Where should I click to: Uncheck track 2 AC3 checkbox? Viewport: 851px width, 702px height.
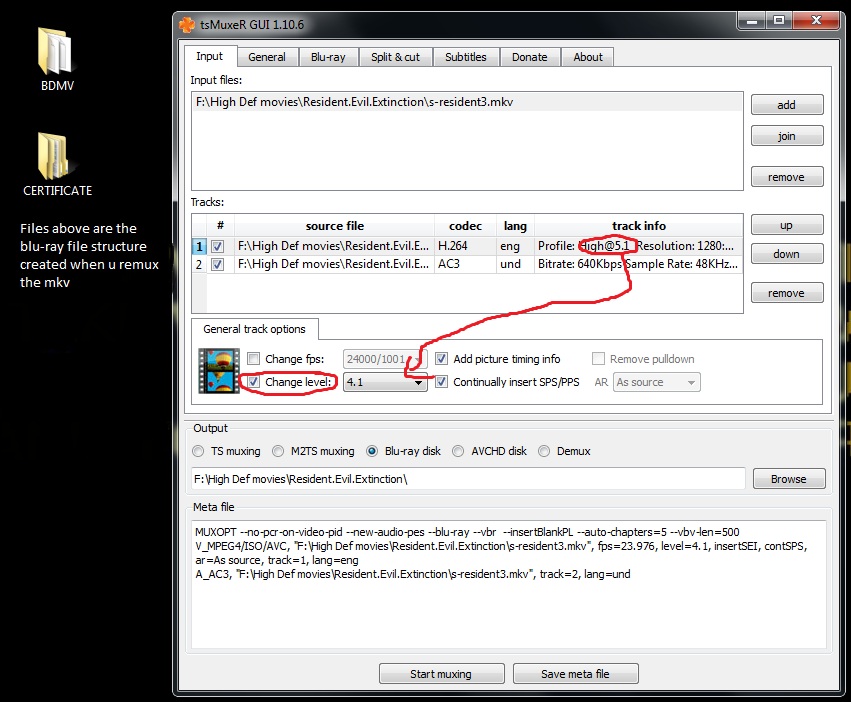point(218,264)
